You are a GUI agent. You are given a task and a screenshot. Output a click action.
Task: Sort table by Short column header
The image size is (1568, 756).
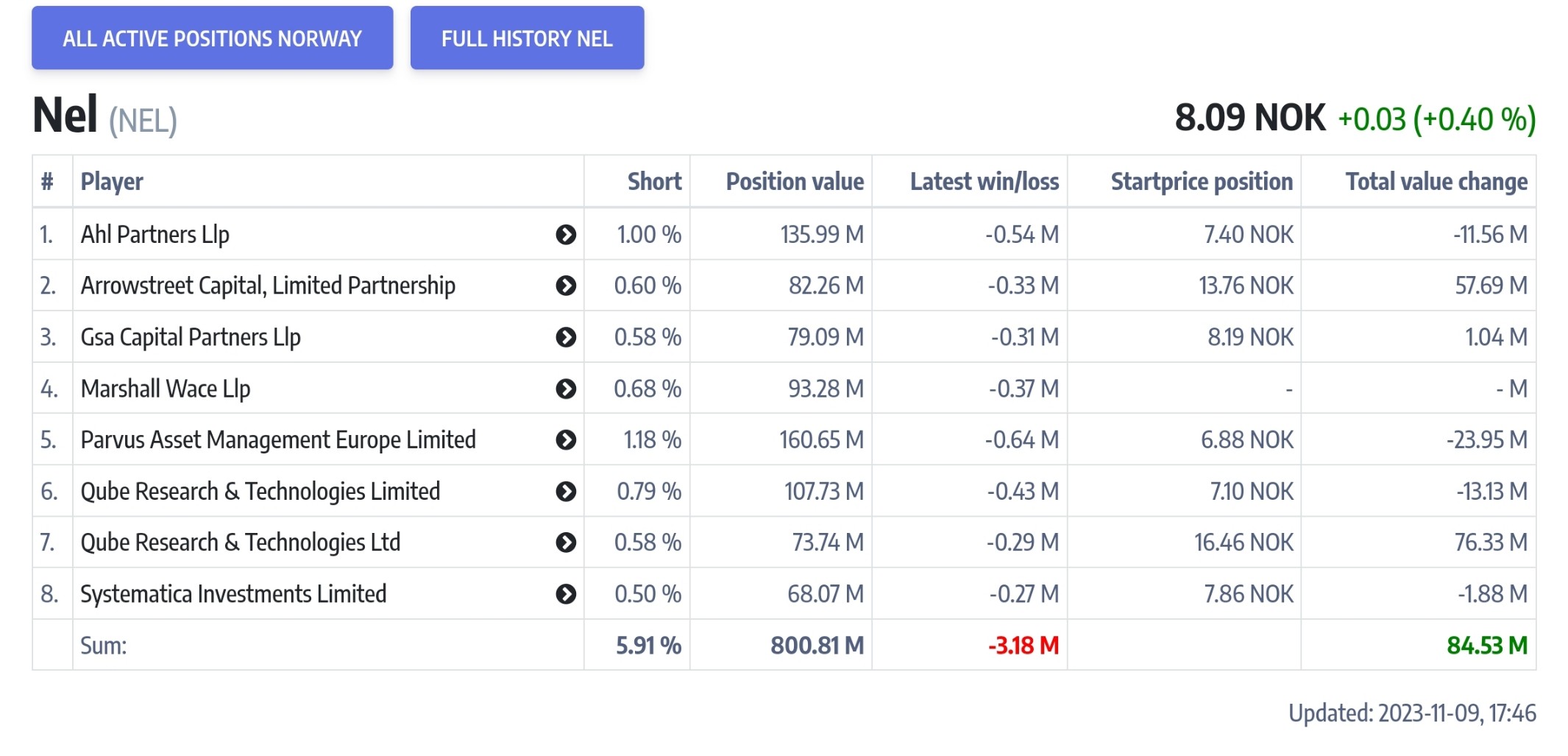coord(654,182)
